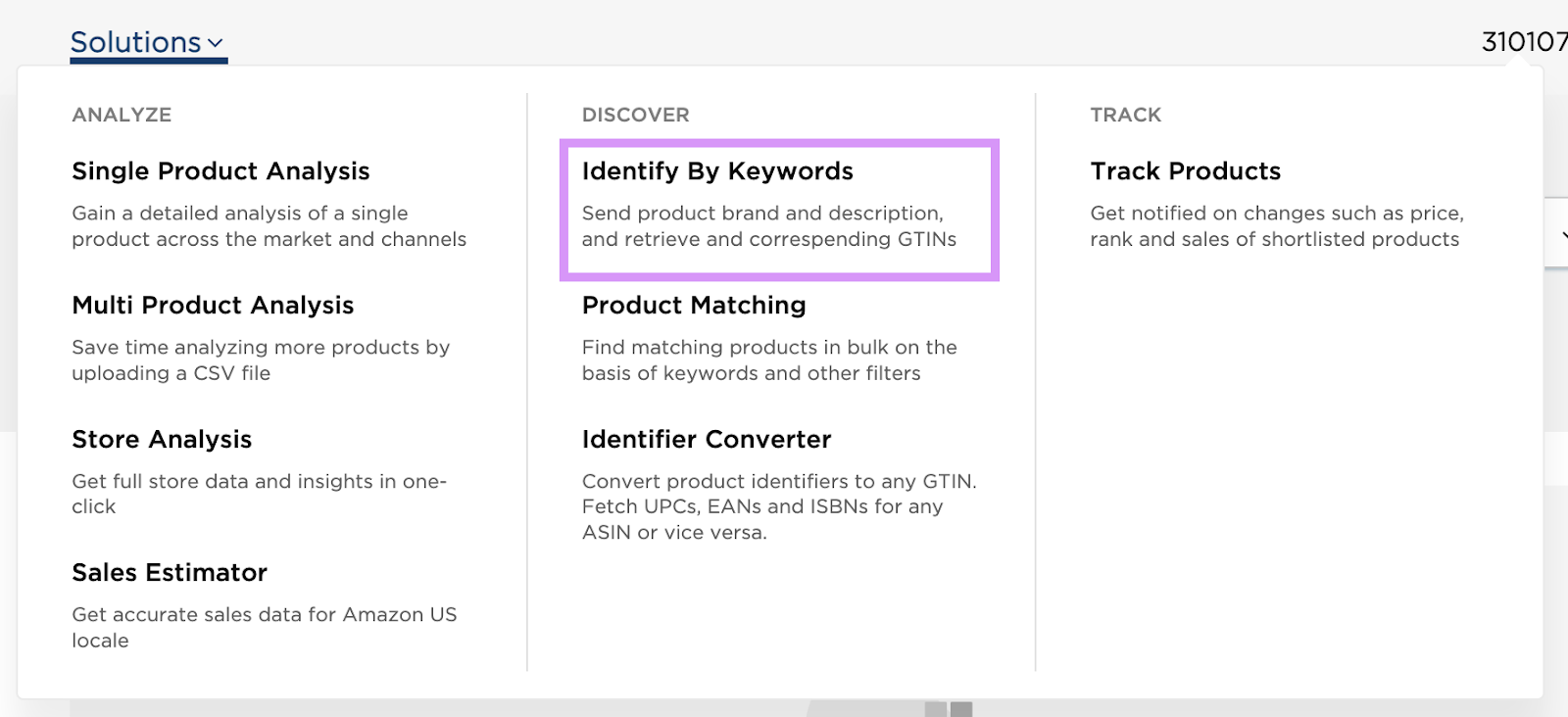Open Track Products
This screenshot has height=717, width=1568.
coord(1185,170)
